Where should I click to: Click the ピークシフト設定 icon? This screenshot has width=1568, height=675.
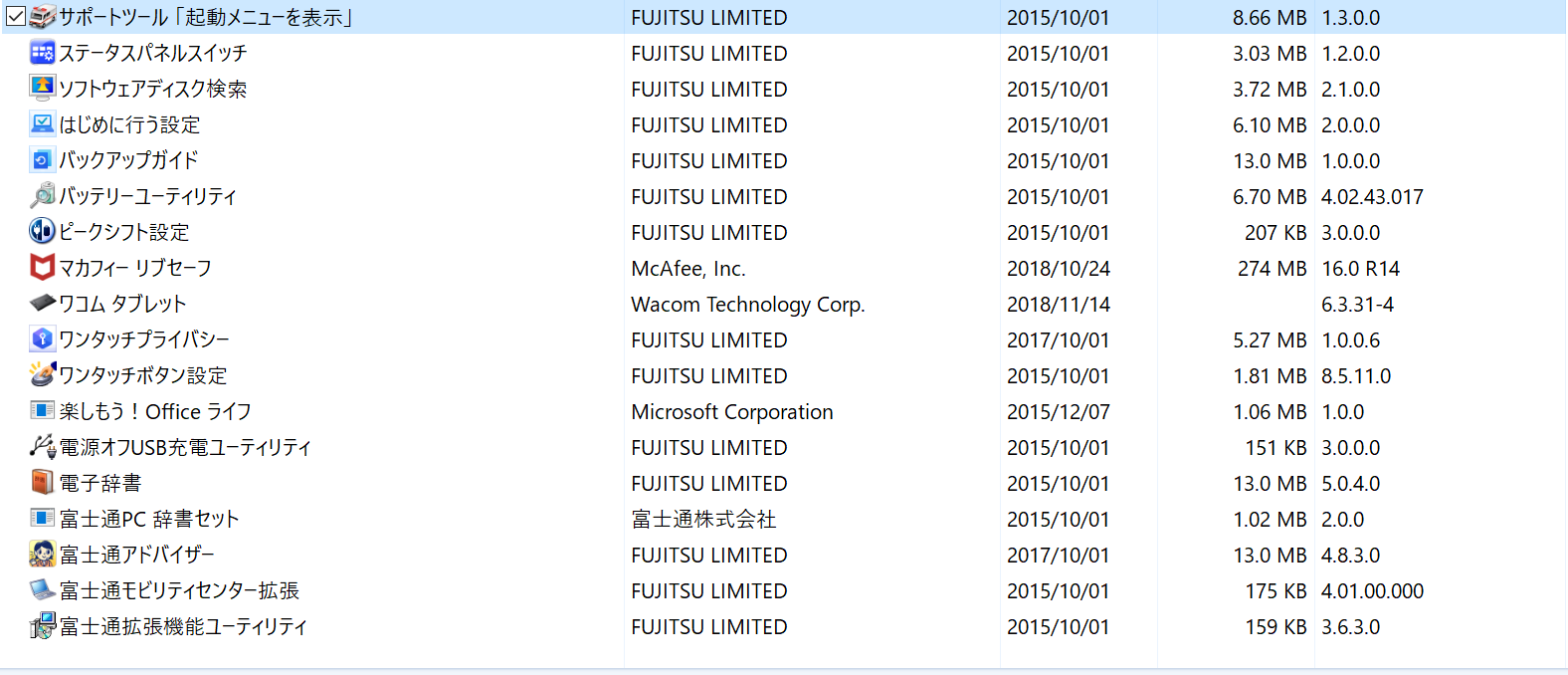point(42,232)
